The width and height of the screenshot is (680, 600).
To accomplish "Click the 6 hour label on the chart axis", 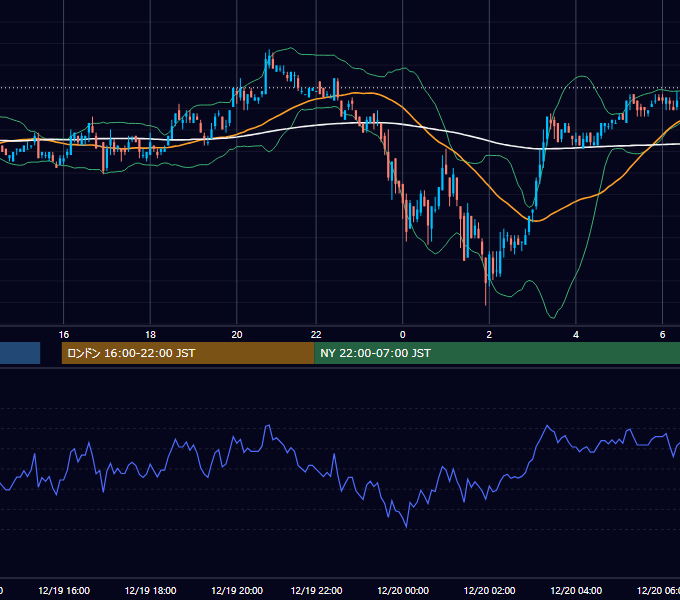I will pyautogui.click(x=662, y=335).
